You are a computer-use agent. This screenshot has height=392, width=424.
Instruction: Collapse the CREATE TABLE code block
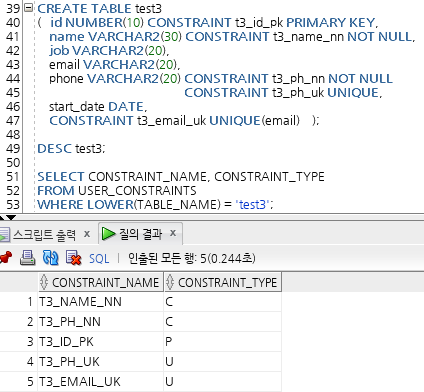[29, 8]
